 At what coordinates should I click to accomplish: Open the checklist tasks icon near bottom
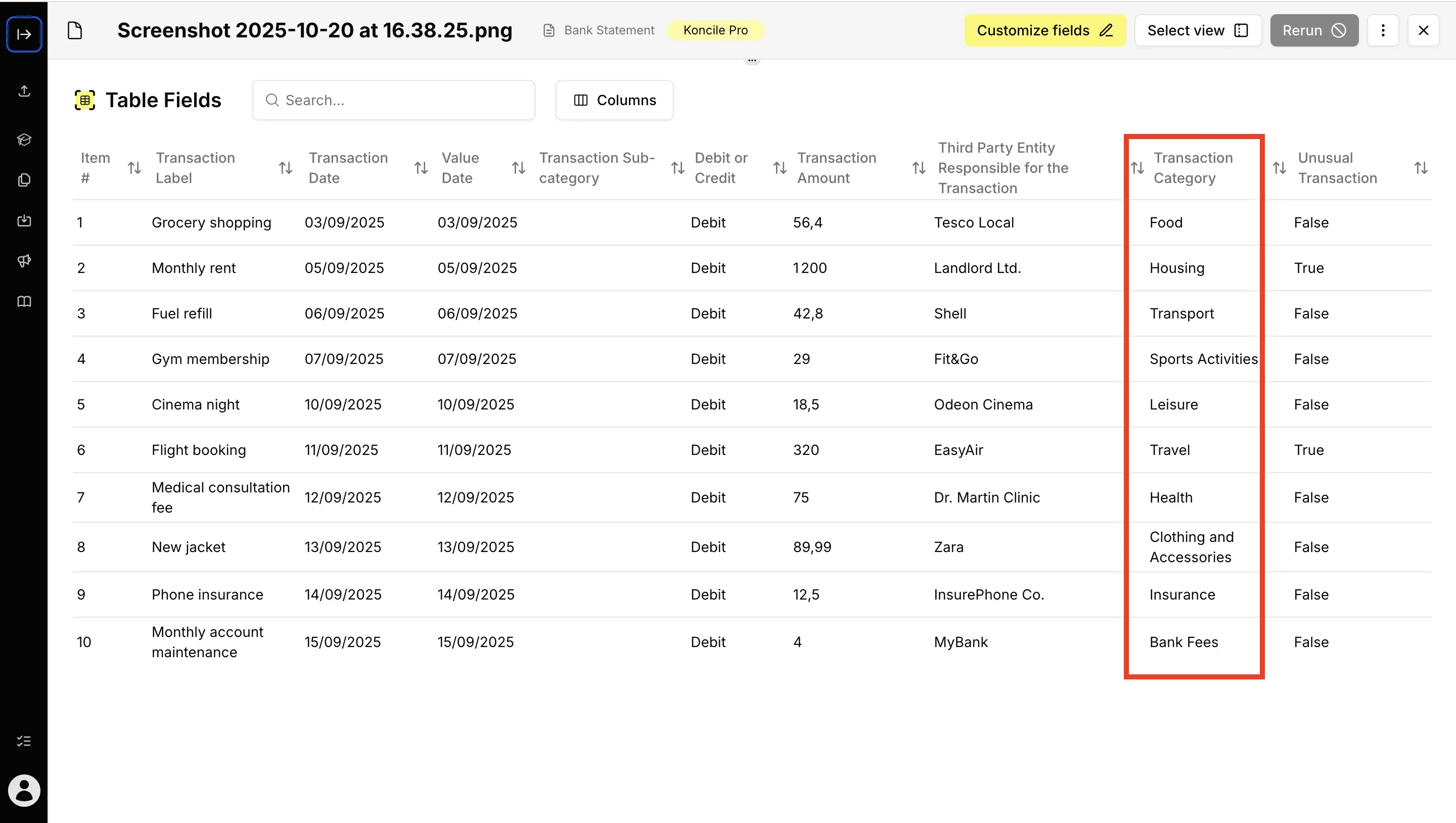[24, 741]
